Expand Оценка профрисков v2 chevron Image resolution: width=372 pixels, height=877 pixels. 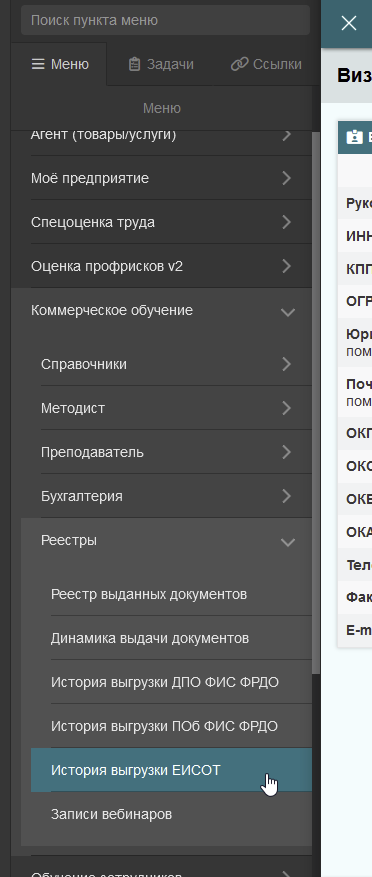coord(287,266)
